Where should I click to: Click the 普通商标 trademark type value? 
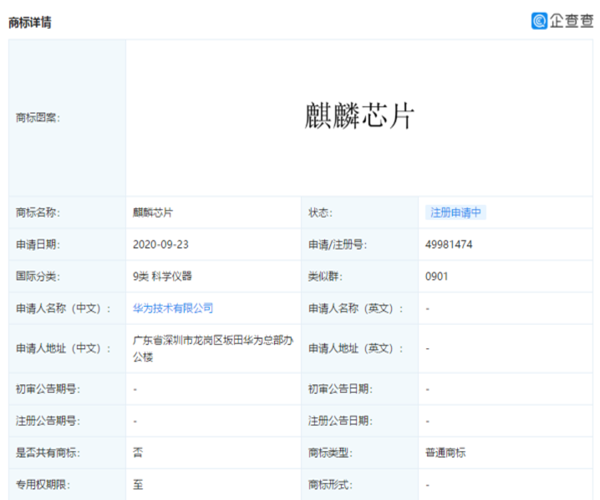(448, 453)
